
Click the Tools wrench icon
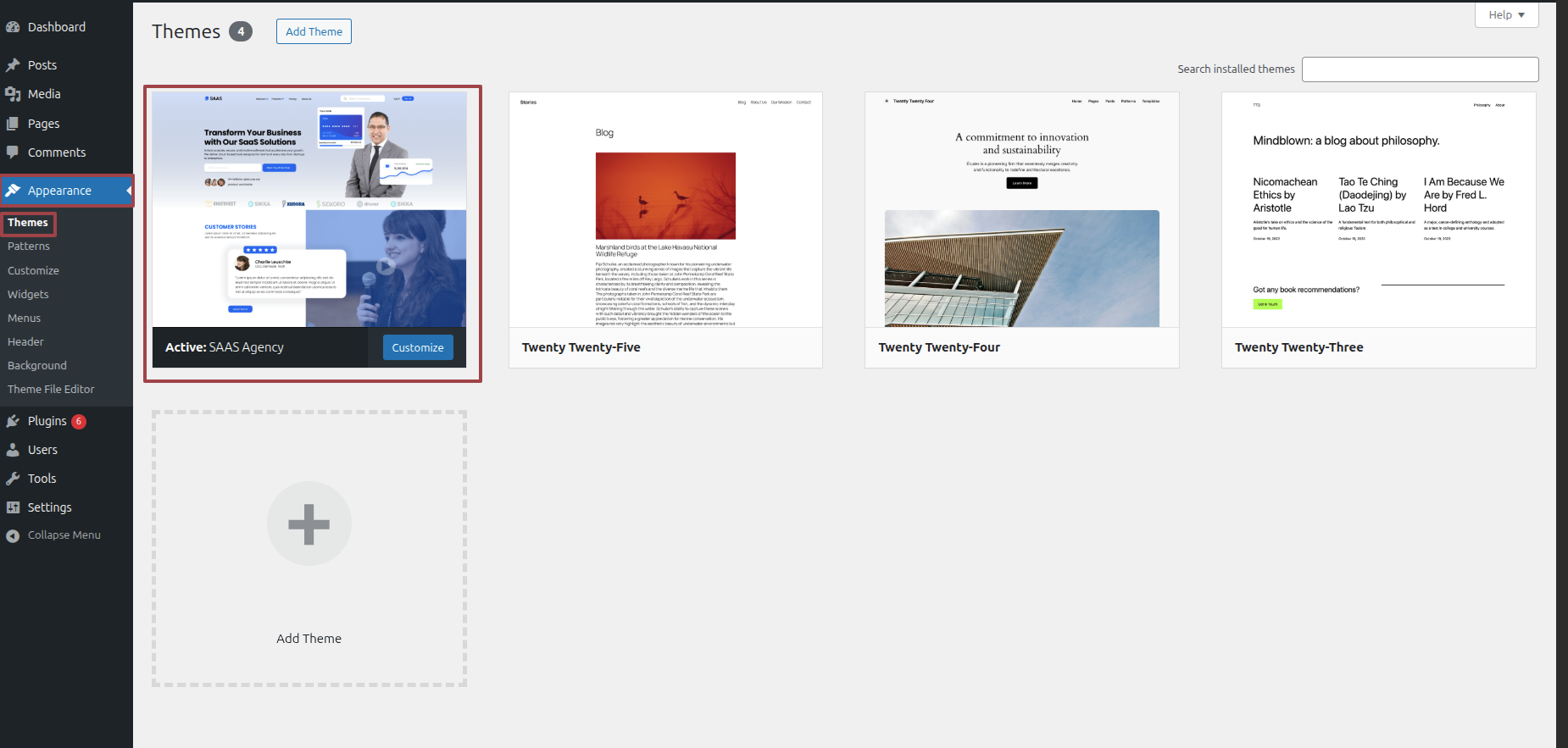13,479
